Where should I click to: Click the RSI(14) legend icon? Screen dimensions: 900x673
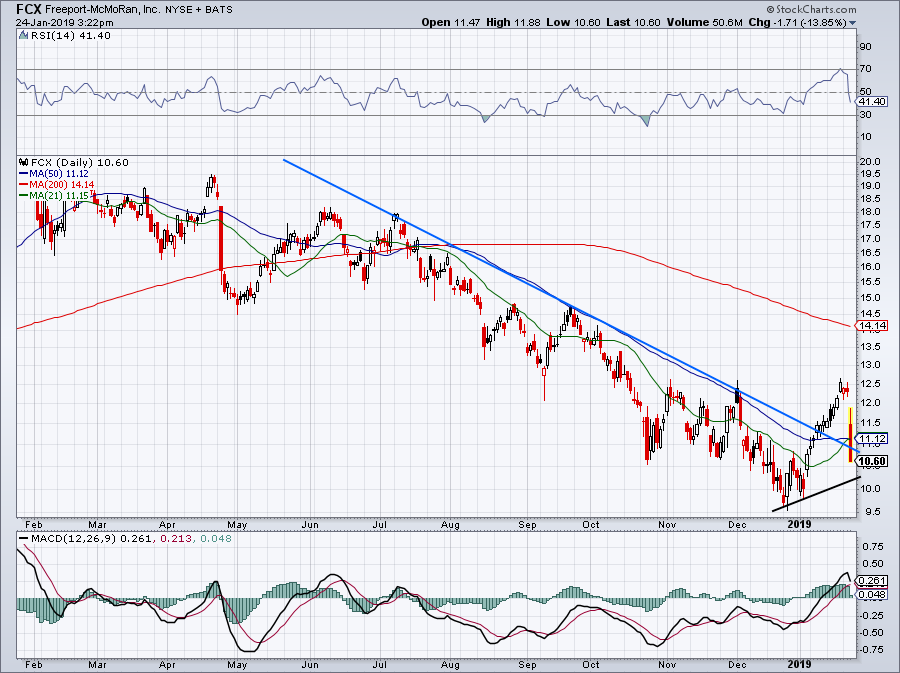[x=24, y=36]
